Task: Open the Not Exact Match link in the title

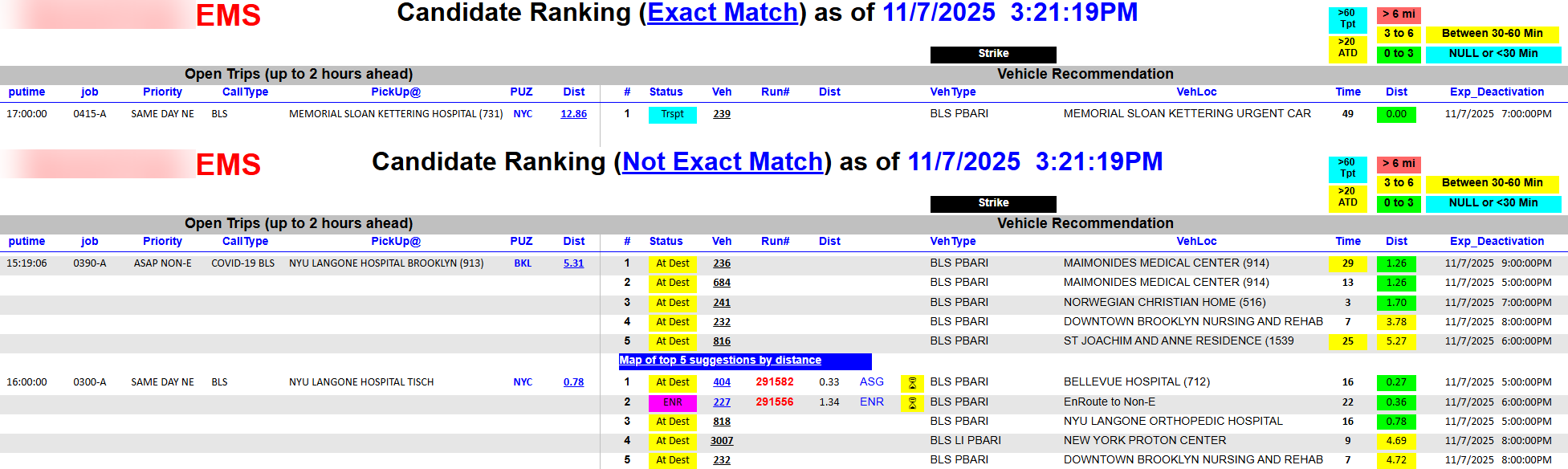Action: (723, 162)
